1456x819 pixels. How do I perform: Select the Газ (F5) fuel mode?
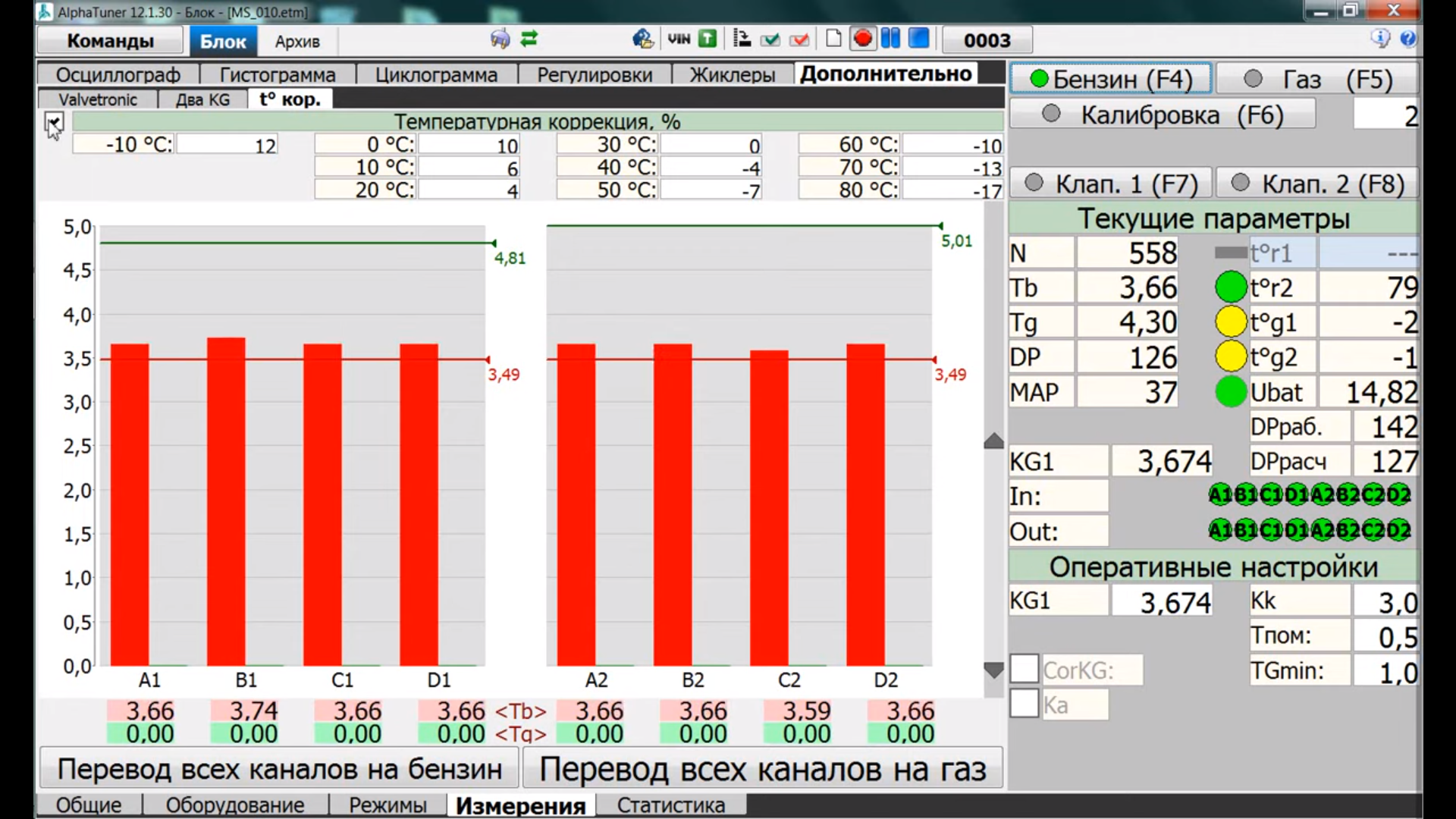(x=1316, y=79)
